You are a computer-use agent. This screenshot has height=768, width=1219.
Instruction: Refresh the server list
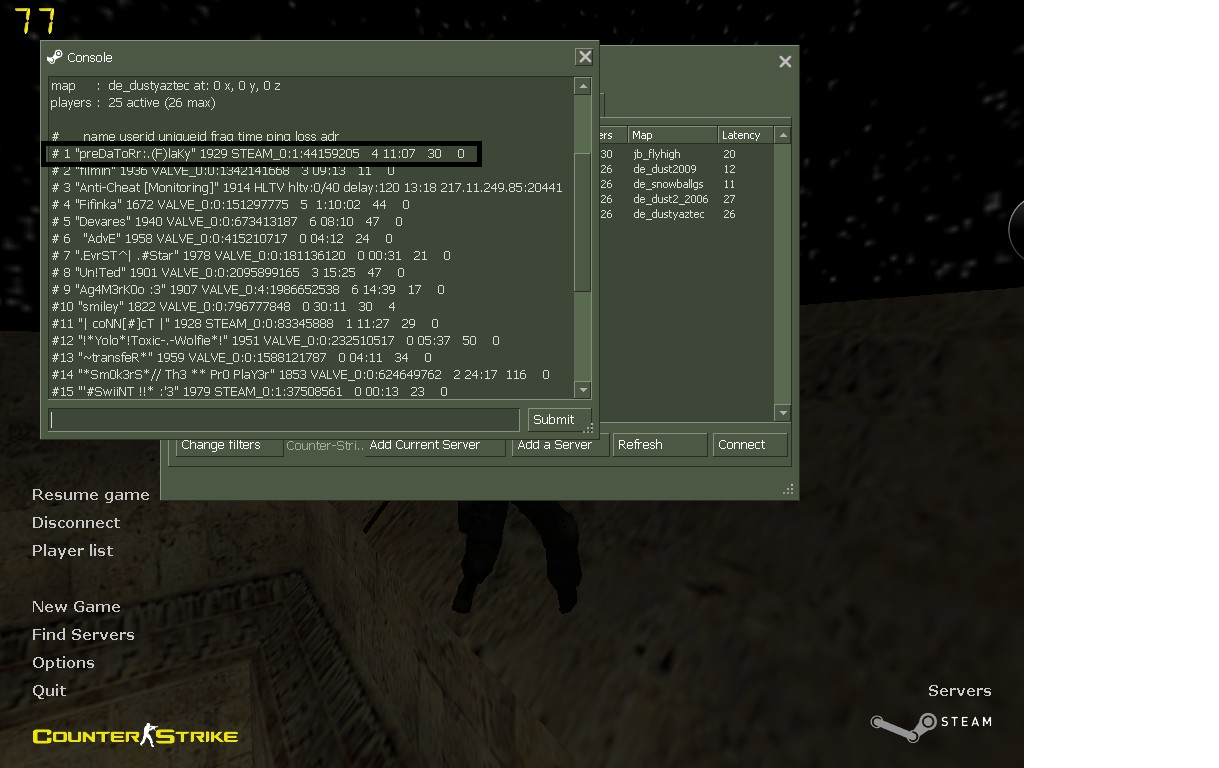pos(660,445)
